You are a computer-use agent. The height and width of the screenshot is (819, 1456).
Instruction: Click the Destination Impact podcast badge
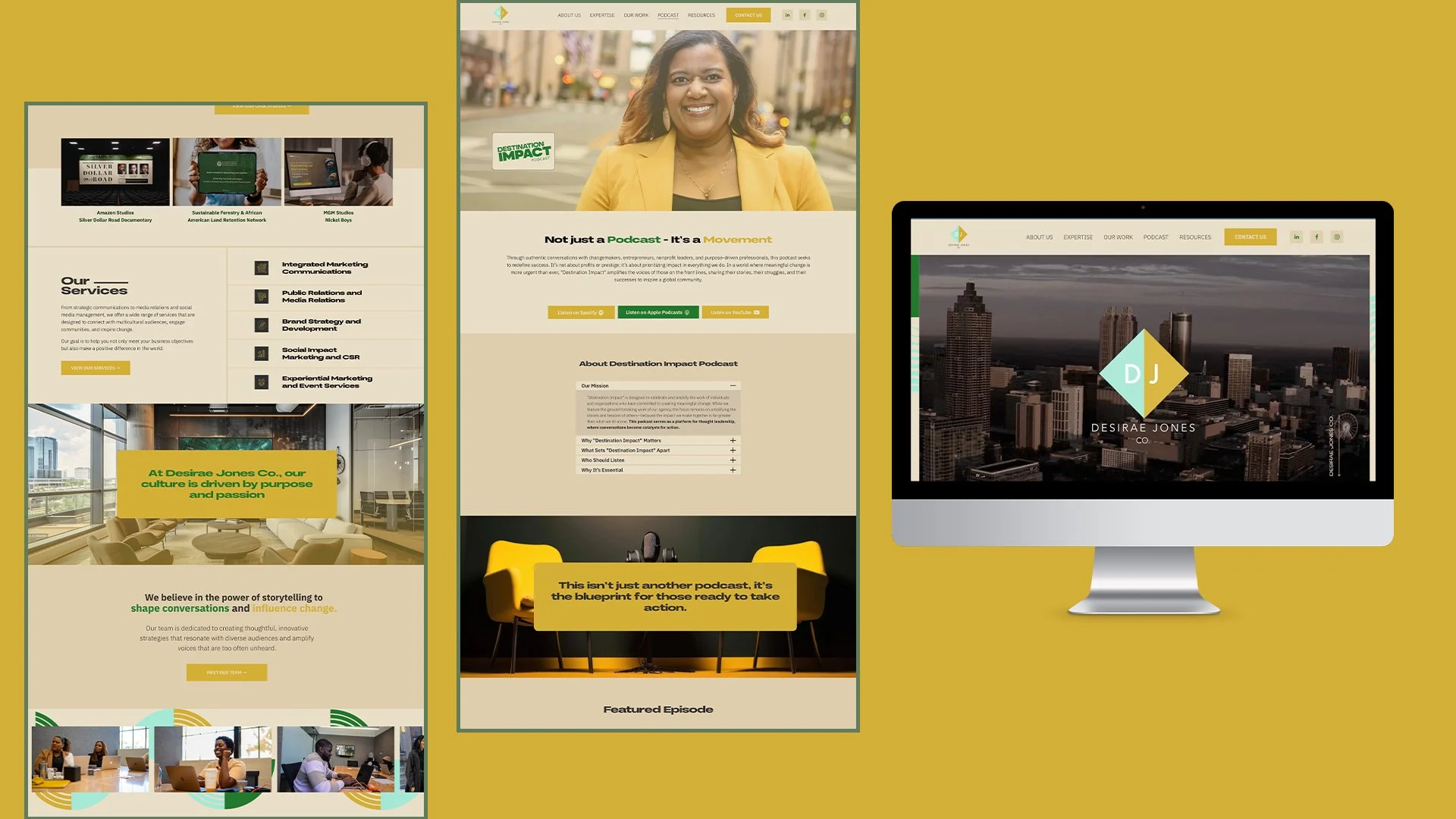[523, 152]
